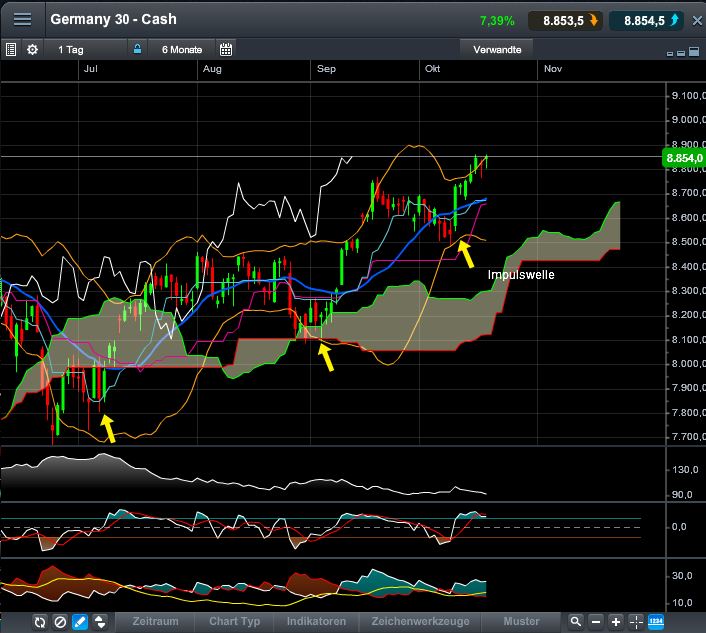This screenshot has width=706, height=633.
Task: Click the 7,39% change value
Action: 497,21
